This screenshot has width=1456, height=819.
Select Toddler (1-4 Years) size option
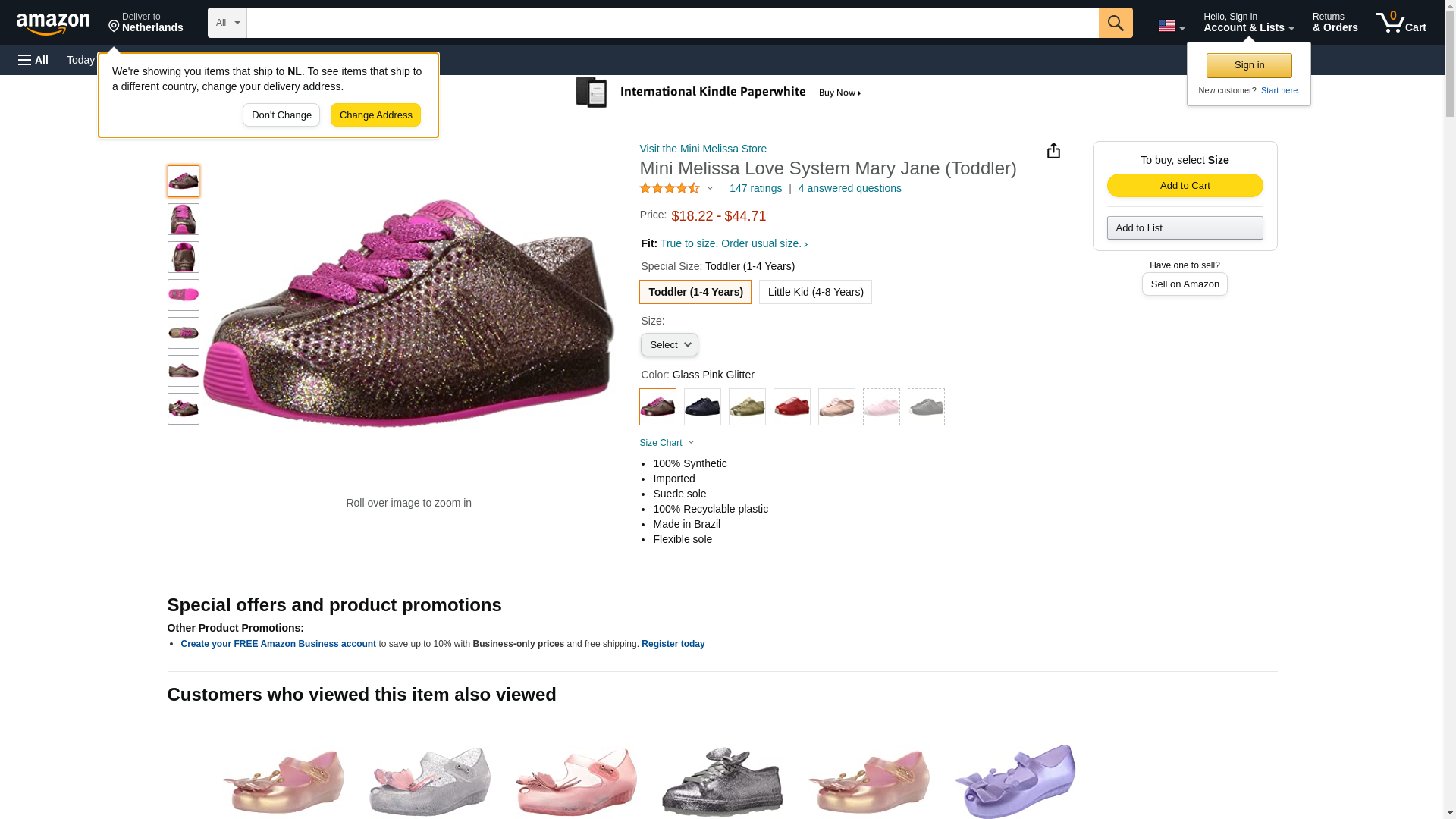pos(695,292)
